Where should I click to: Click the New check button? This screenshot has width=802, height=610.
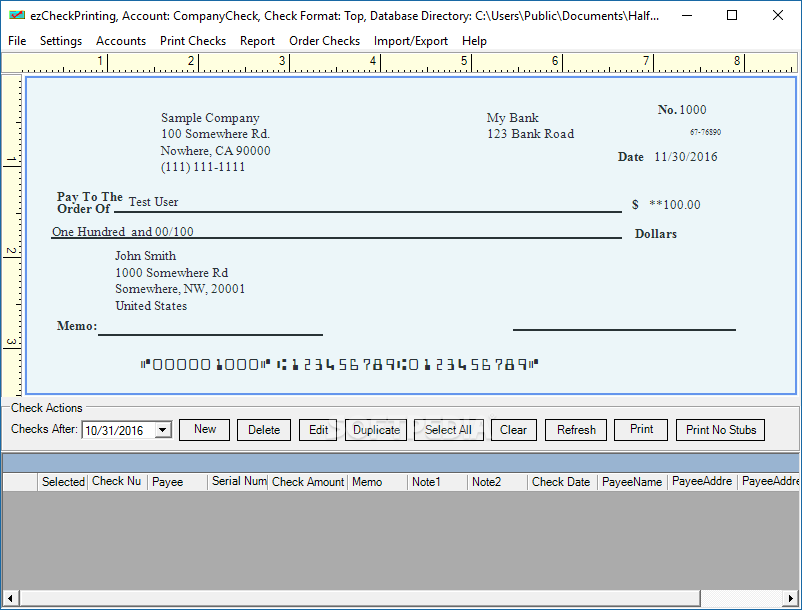(205, 430)
